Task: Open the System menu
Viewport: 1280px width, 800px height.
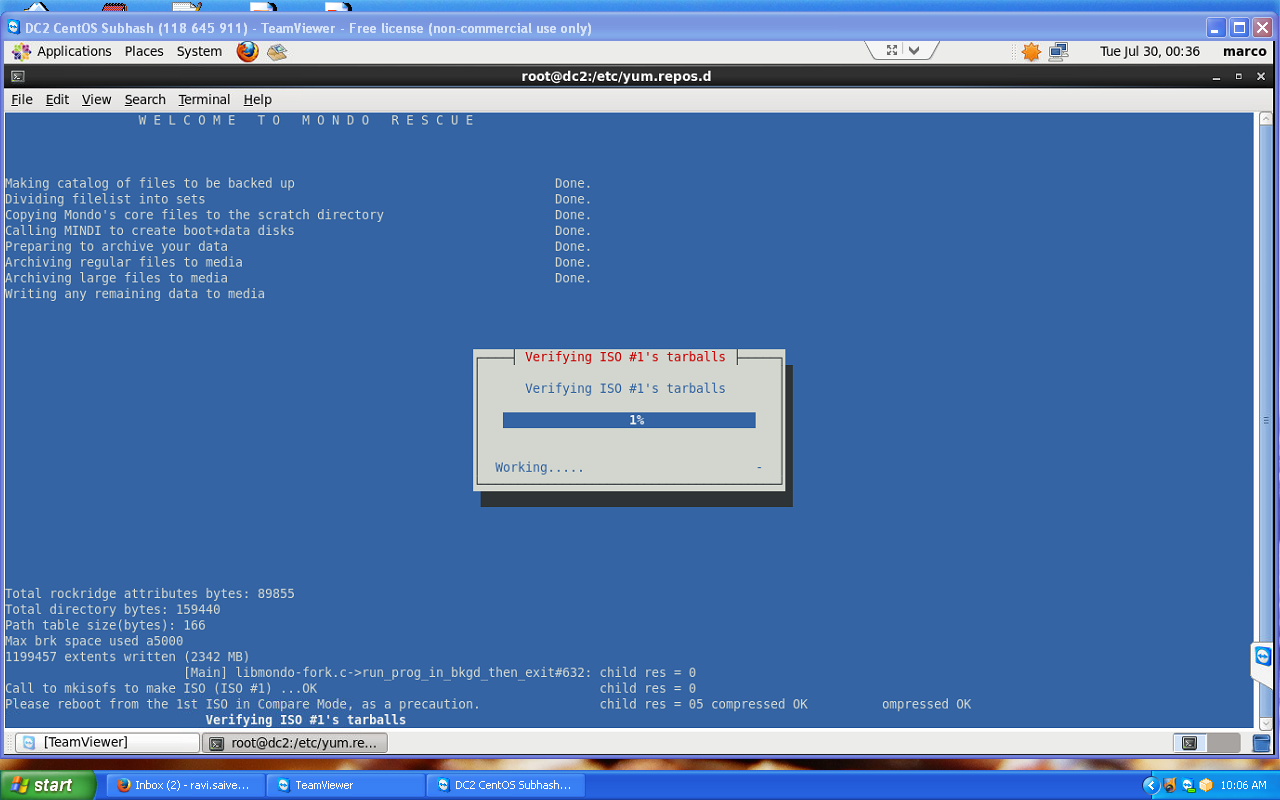Action: click(x=199, y=51)
